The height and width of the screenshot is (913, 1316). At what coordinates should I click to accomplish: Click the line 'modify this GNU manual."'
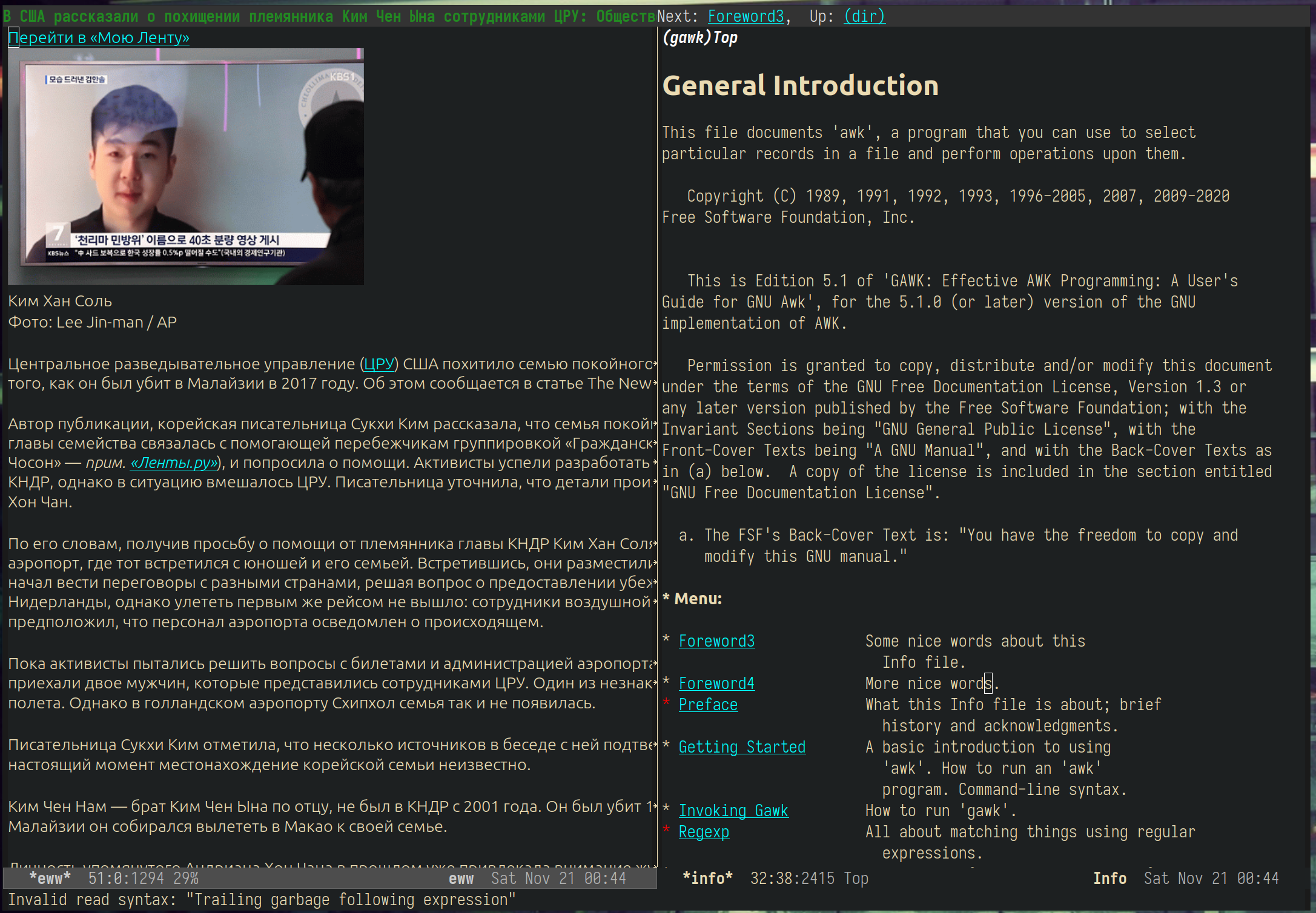[x=805, y=556]
